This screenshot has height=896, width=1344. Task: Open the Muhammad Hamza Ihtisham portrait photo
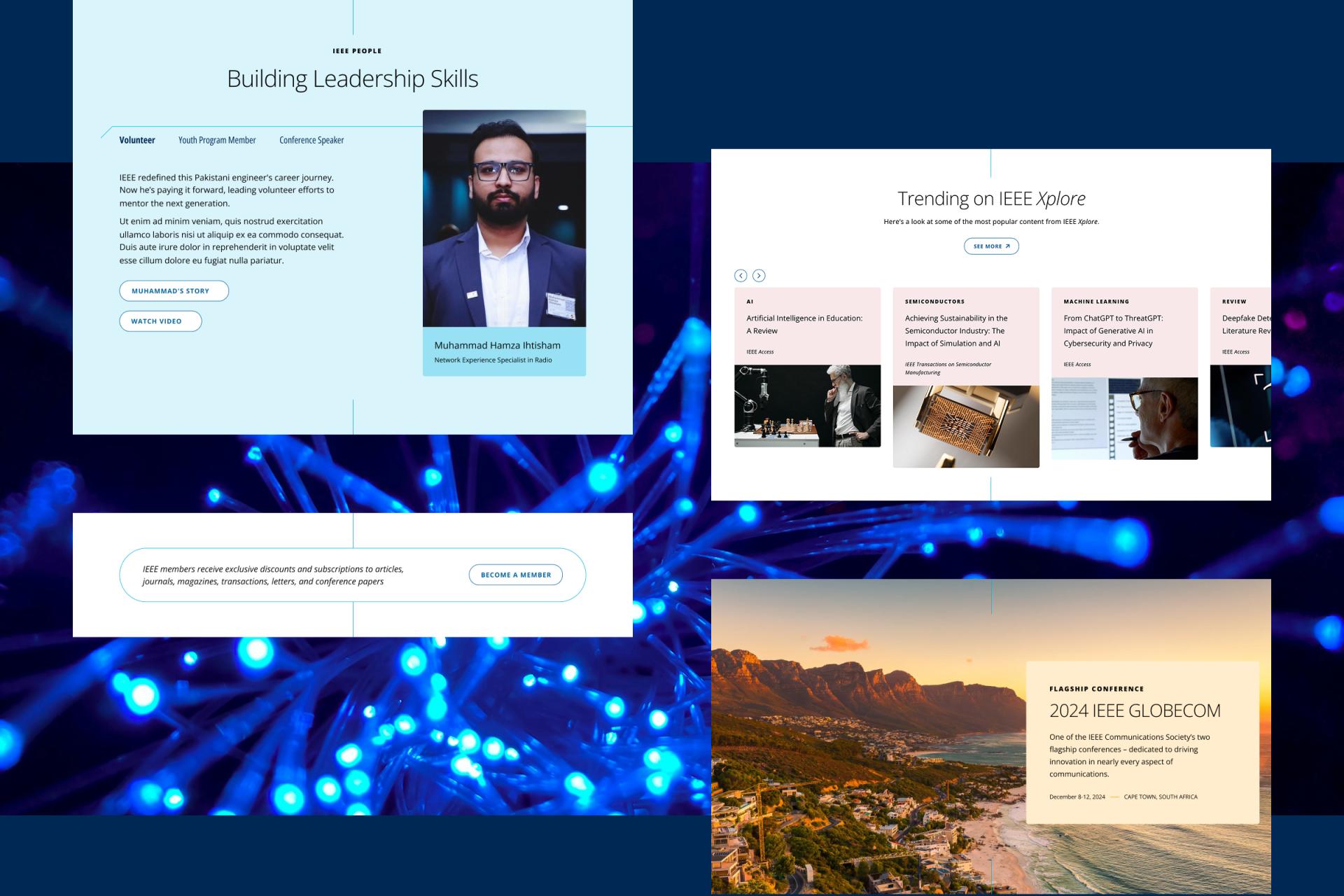pyautogui.click(x=504, y=218)
